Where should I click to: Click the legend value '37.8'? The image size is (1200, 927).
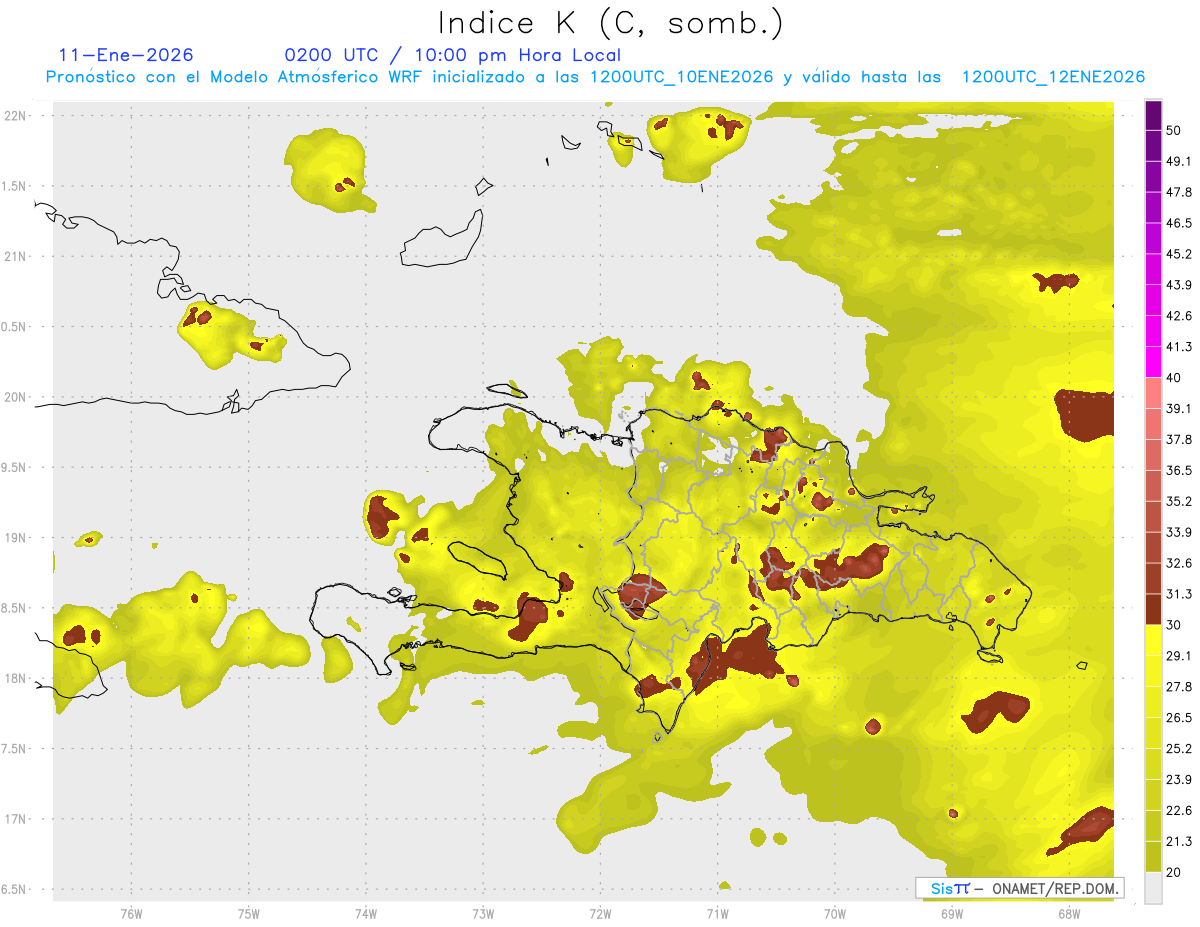coord(1179,440)
